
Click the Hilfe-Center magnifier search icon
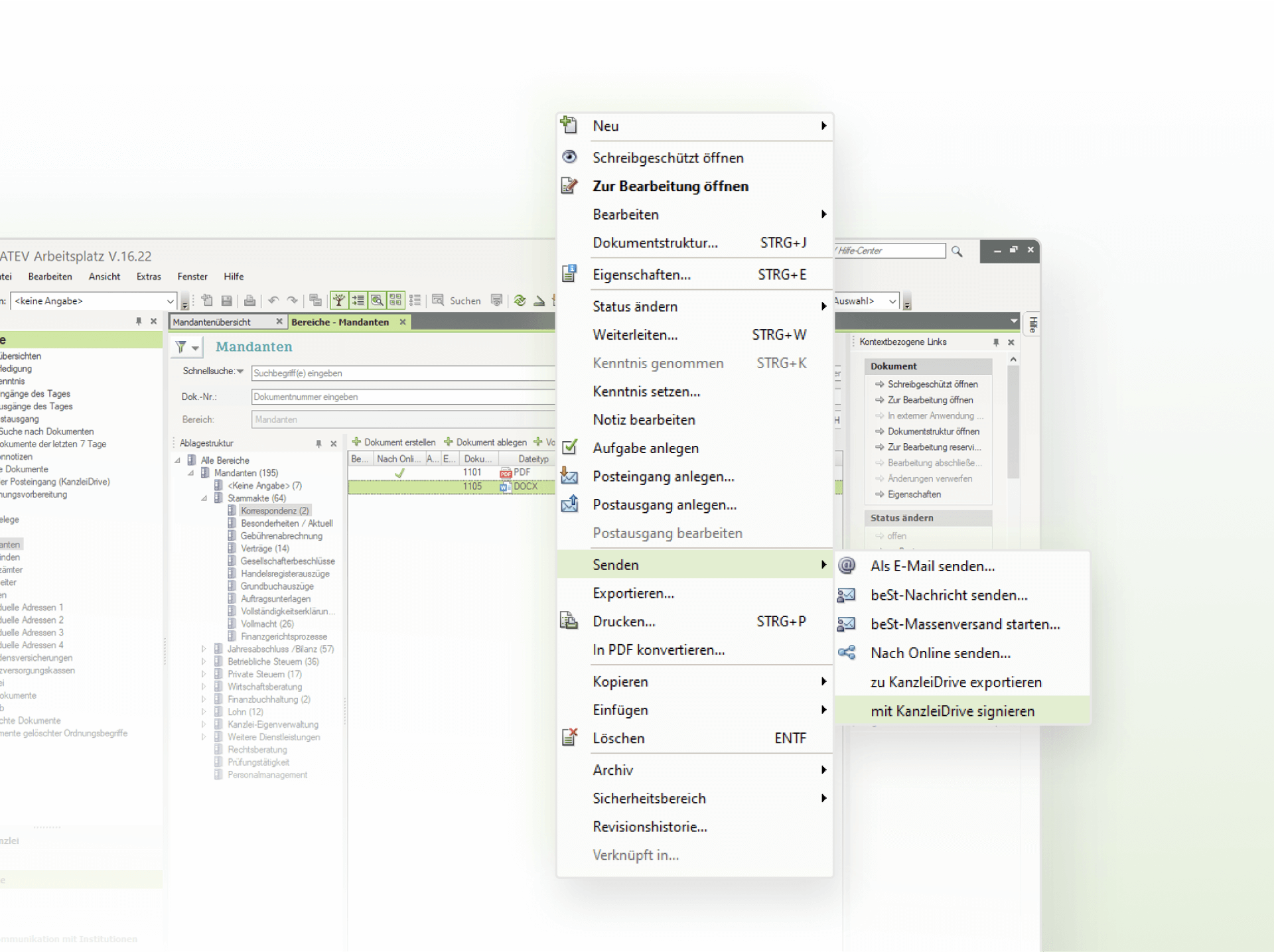coord(957,251)
